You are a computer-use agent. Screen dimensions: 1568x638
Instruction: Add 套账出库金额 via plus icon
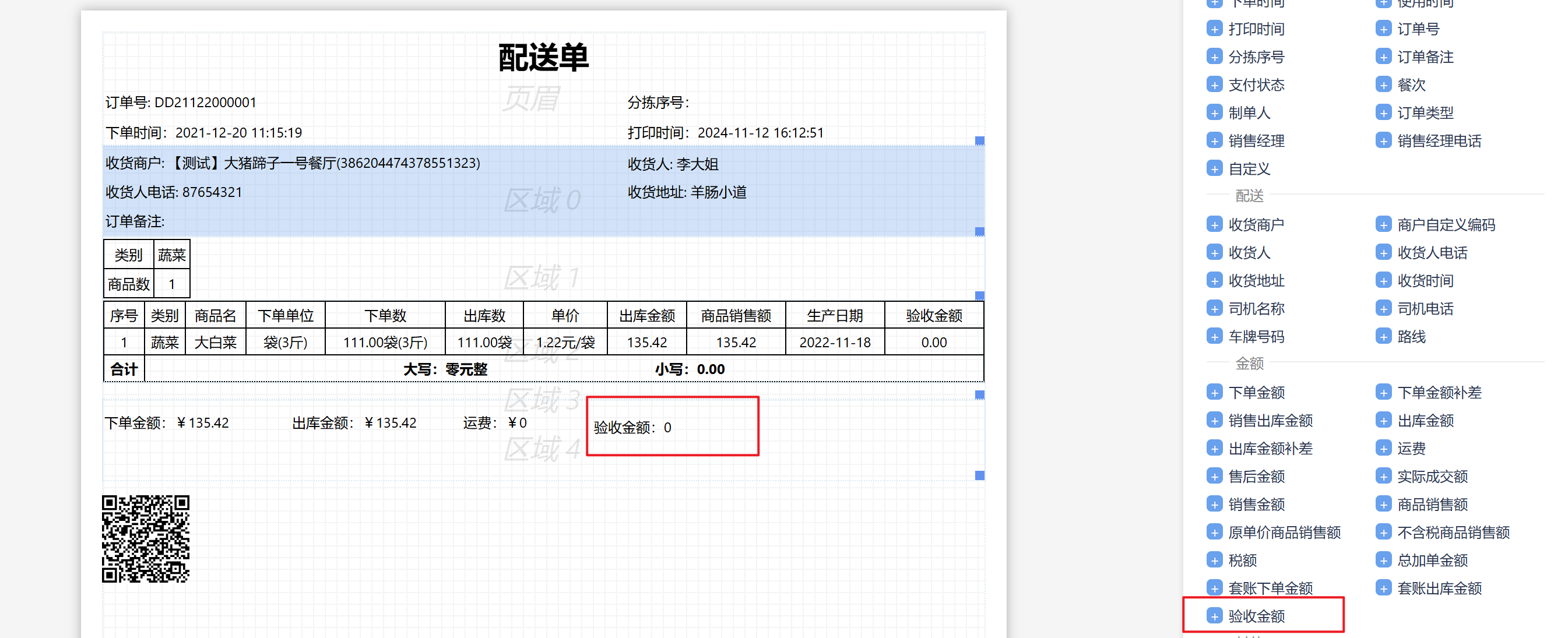(x=1383, y=588)
